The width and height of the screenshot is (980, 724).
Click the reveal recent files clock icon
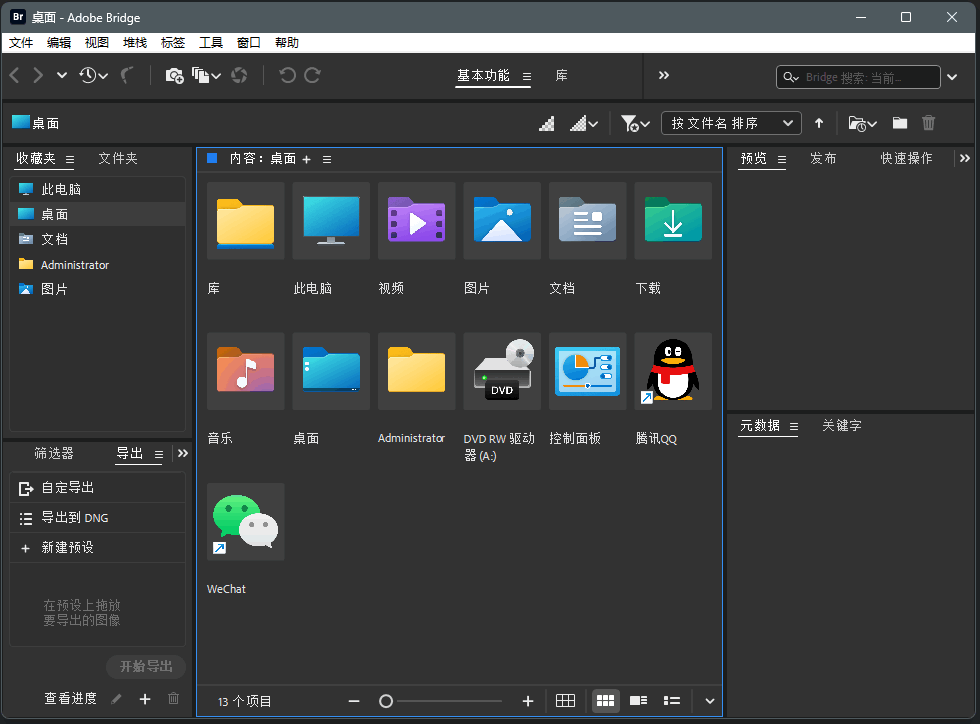pyautogui.click(x=88, y=75)
